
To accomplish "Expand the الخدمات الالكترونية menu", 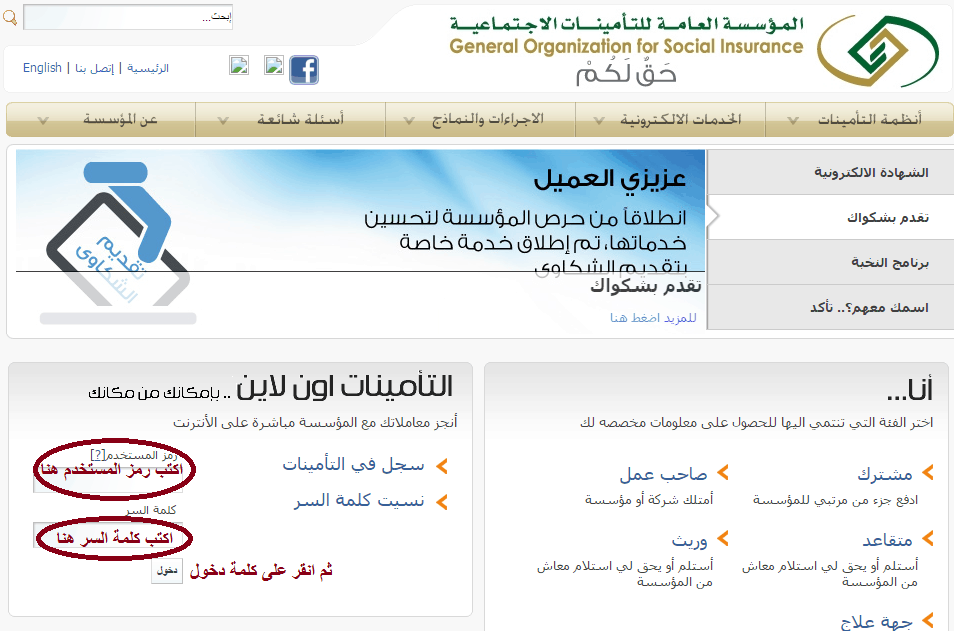I will pyautogui.click(x=670, y=120).
